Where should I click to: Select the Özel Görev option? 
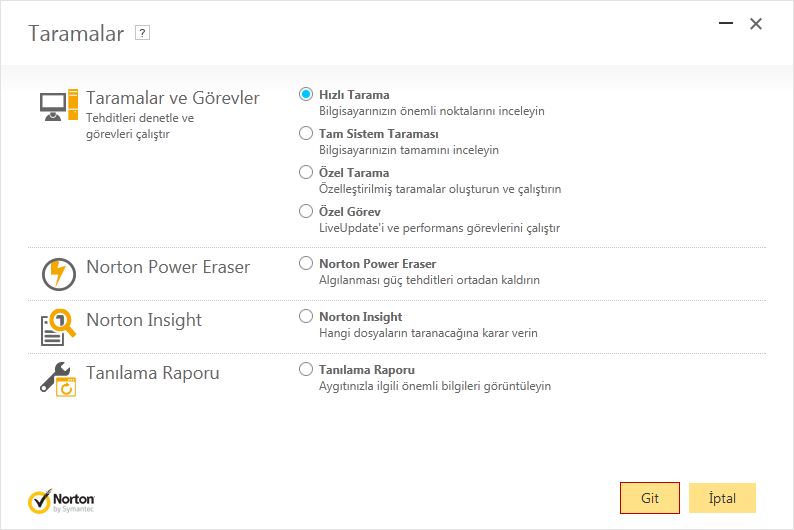[306, 211]
